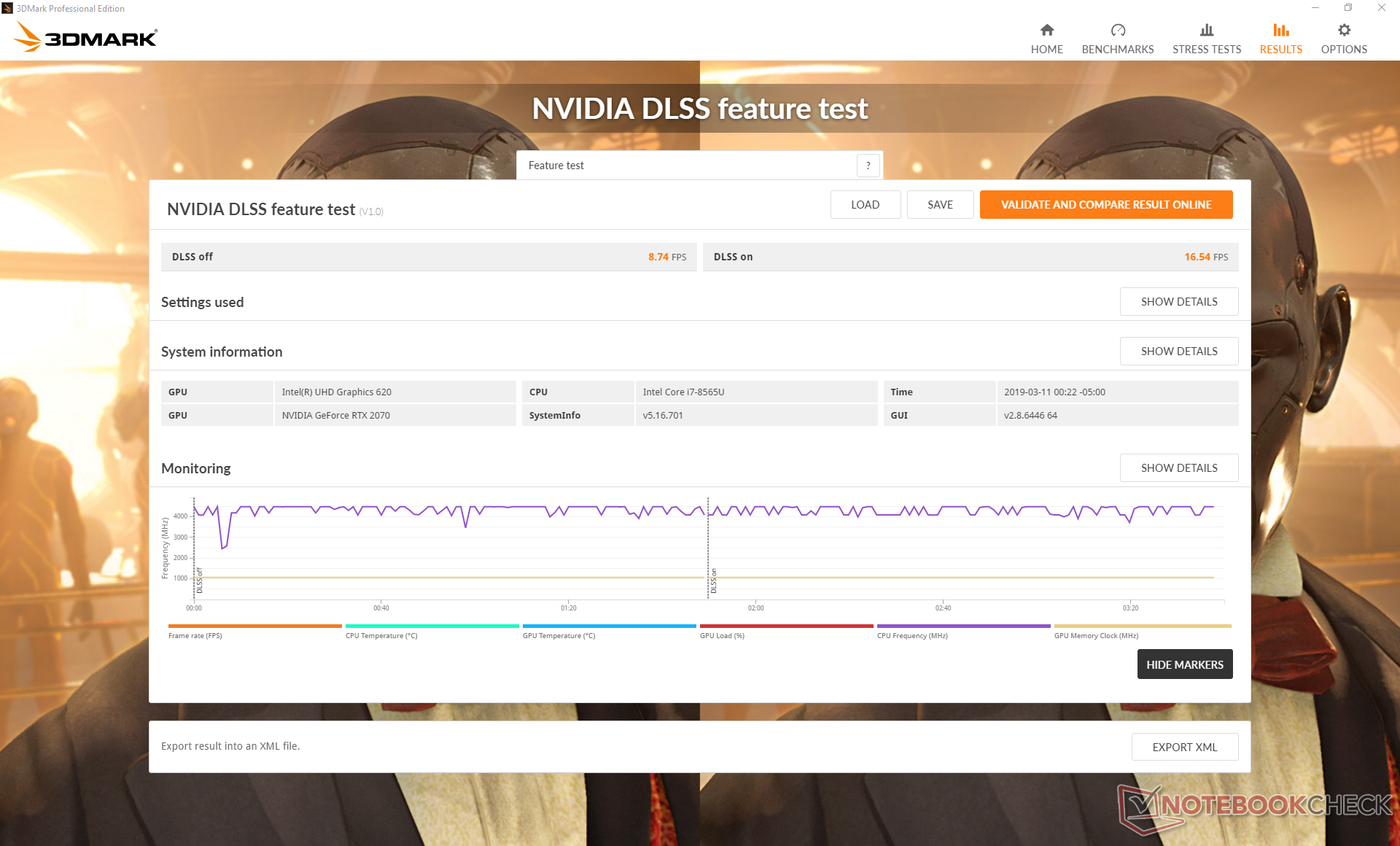Open the Results bar-chart icon

tap(1280, 31)
